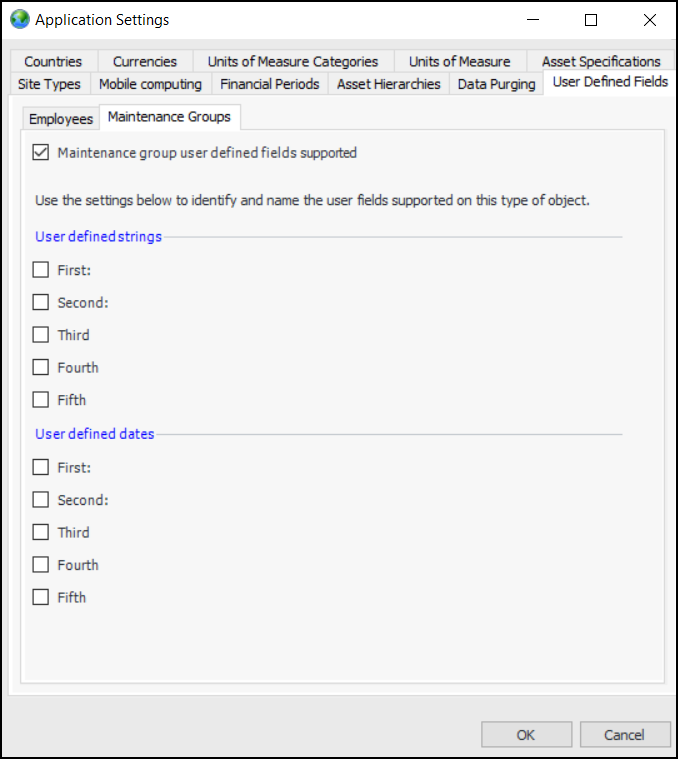Screen dimensions: 678x759
Task: Enable the Fifth user defined string
Action: pos(41,400)
